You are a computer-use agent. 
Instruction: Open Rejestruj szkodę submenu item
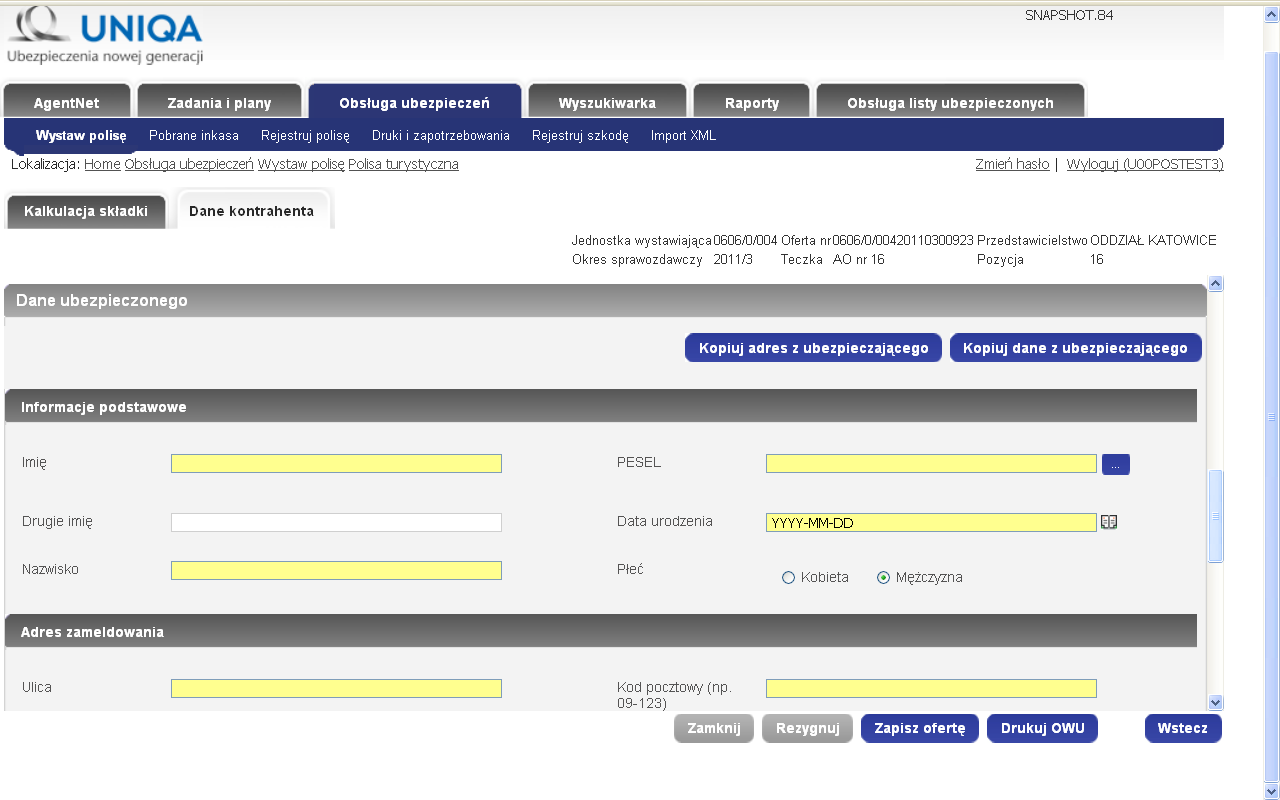pyautogui.click(x=580, y=135)
